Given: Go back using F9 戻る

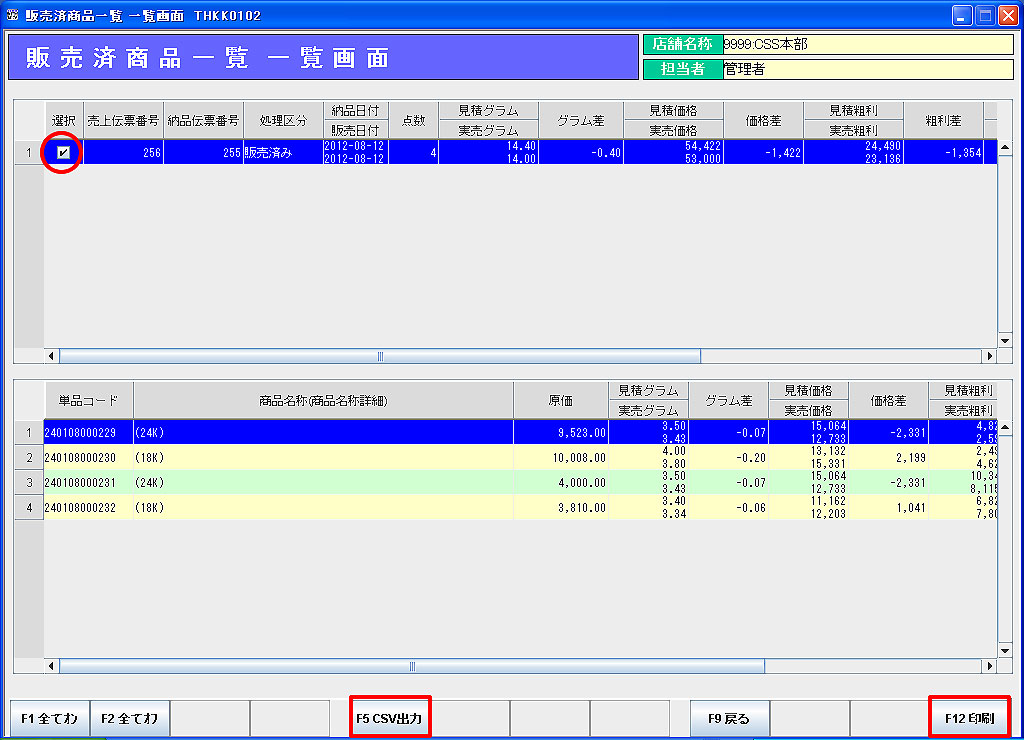Looking at the screenshot, I should tap(729, 718).
